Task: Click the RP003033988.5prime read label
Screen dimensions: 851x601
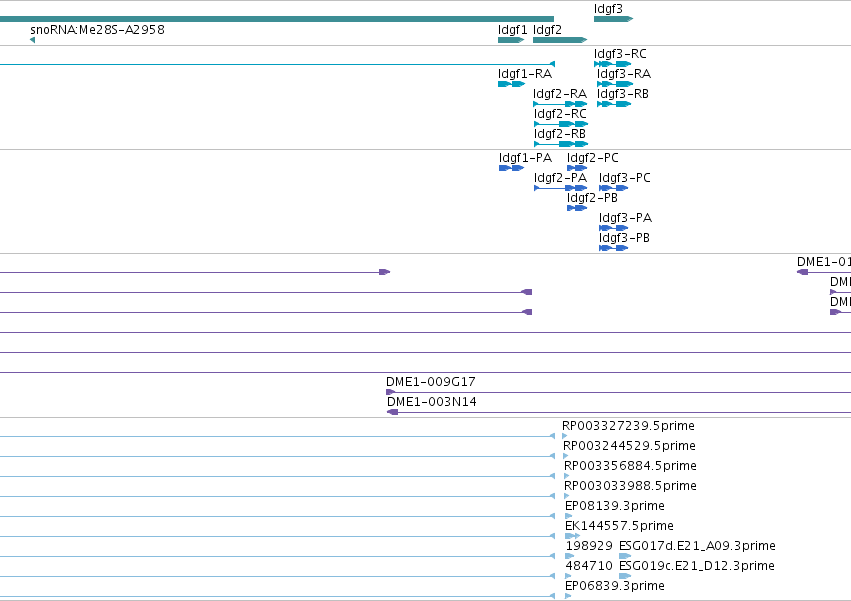Action: [x=631, y=486]
